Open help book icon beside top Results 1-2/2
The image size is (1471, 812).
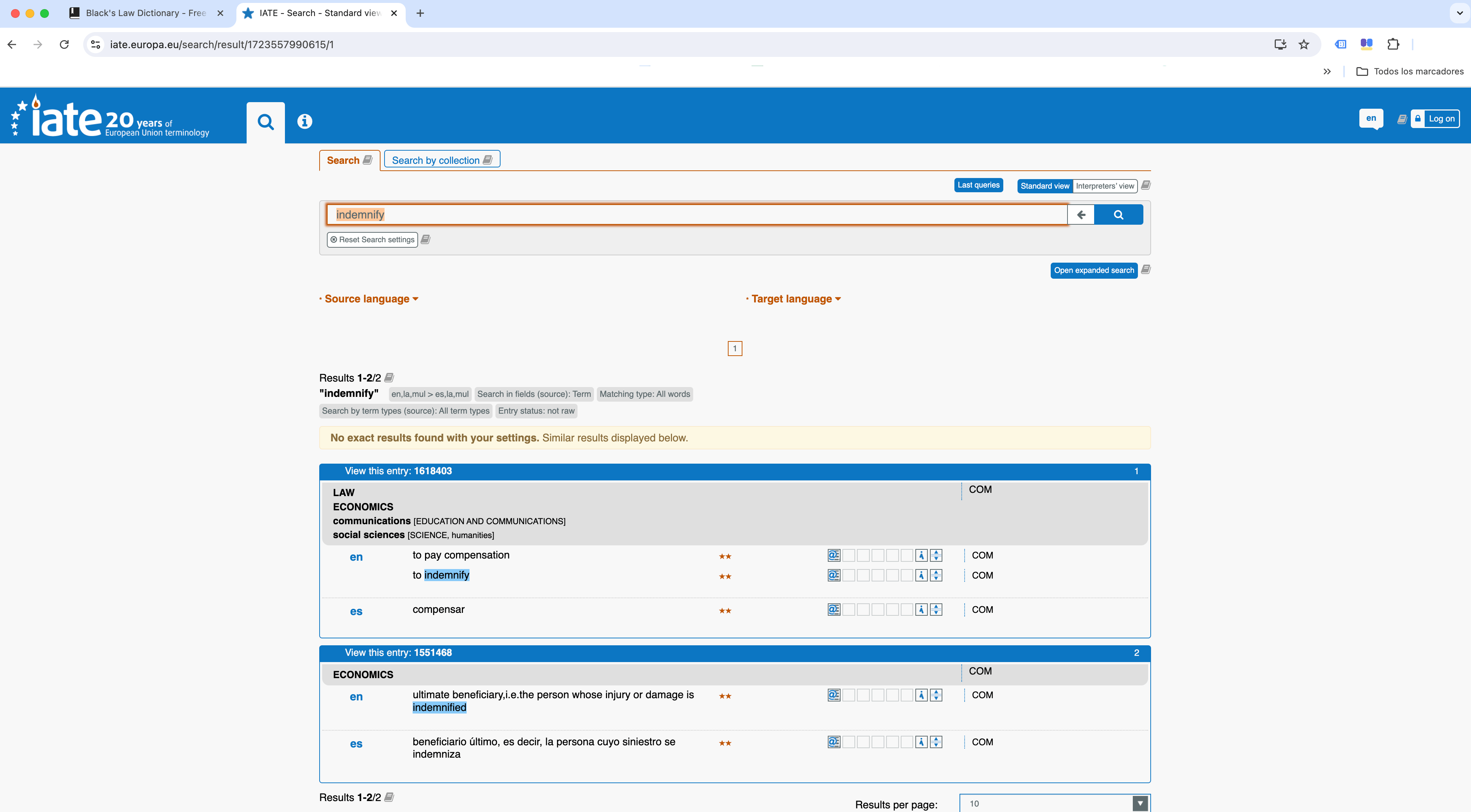(389, 378)
